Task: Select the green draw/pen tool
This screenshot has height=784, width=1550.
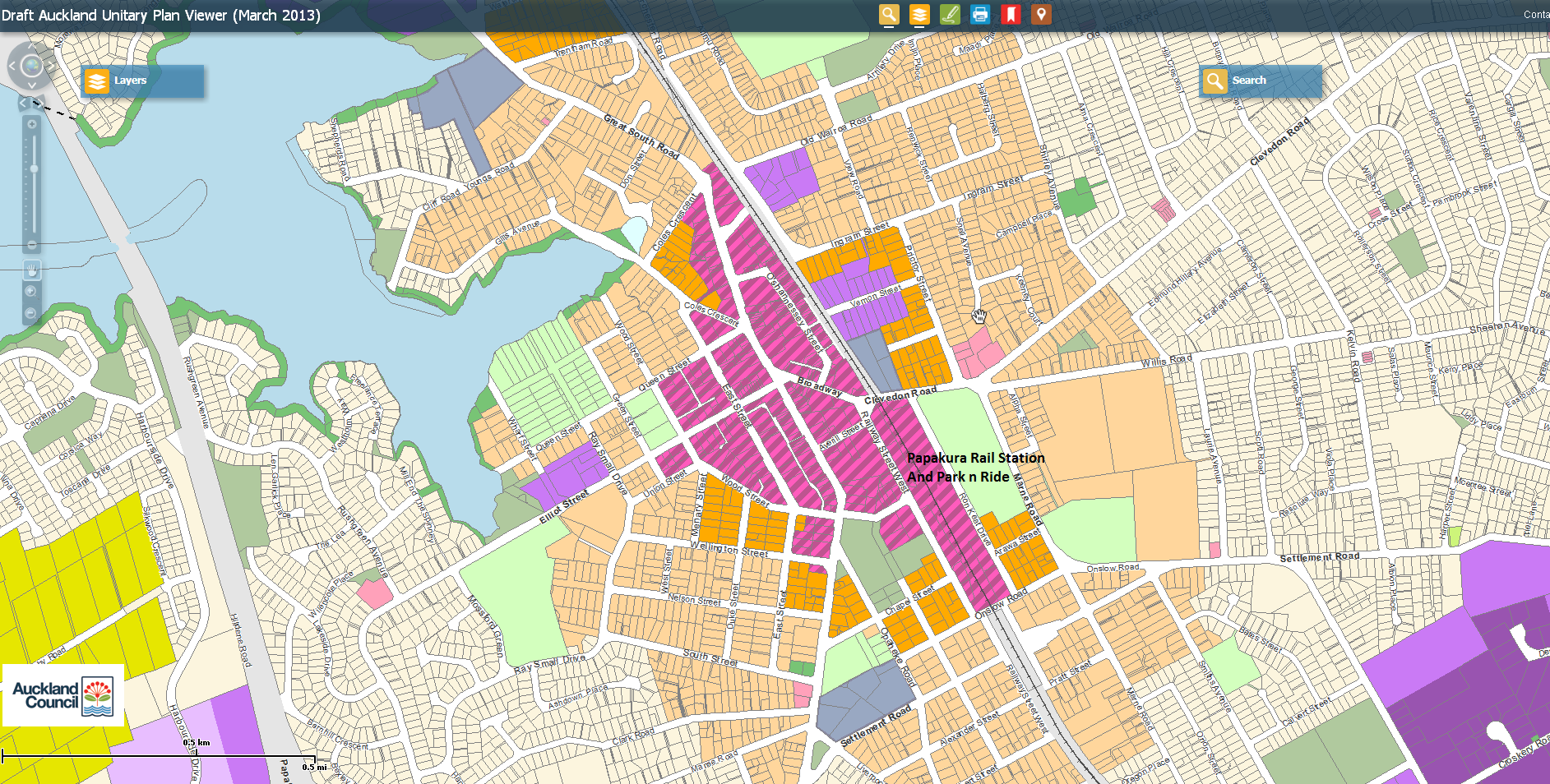Action: click(950, 14)
